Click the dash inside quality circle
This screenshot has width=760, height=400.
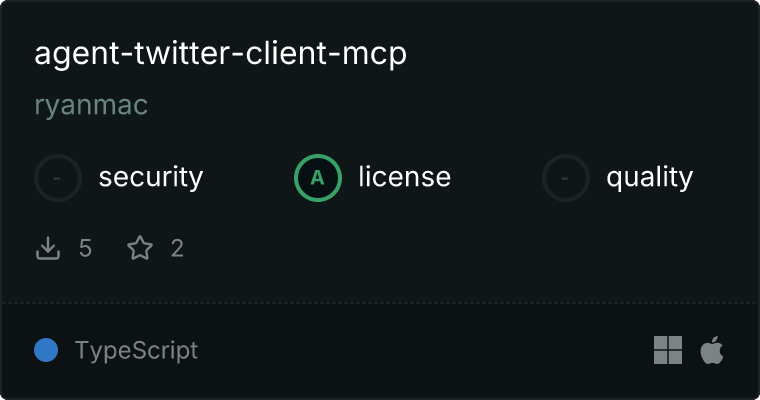pyautogui.click(x=565, y=178)
